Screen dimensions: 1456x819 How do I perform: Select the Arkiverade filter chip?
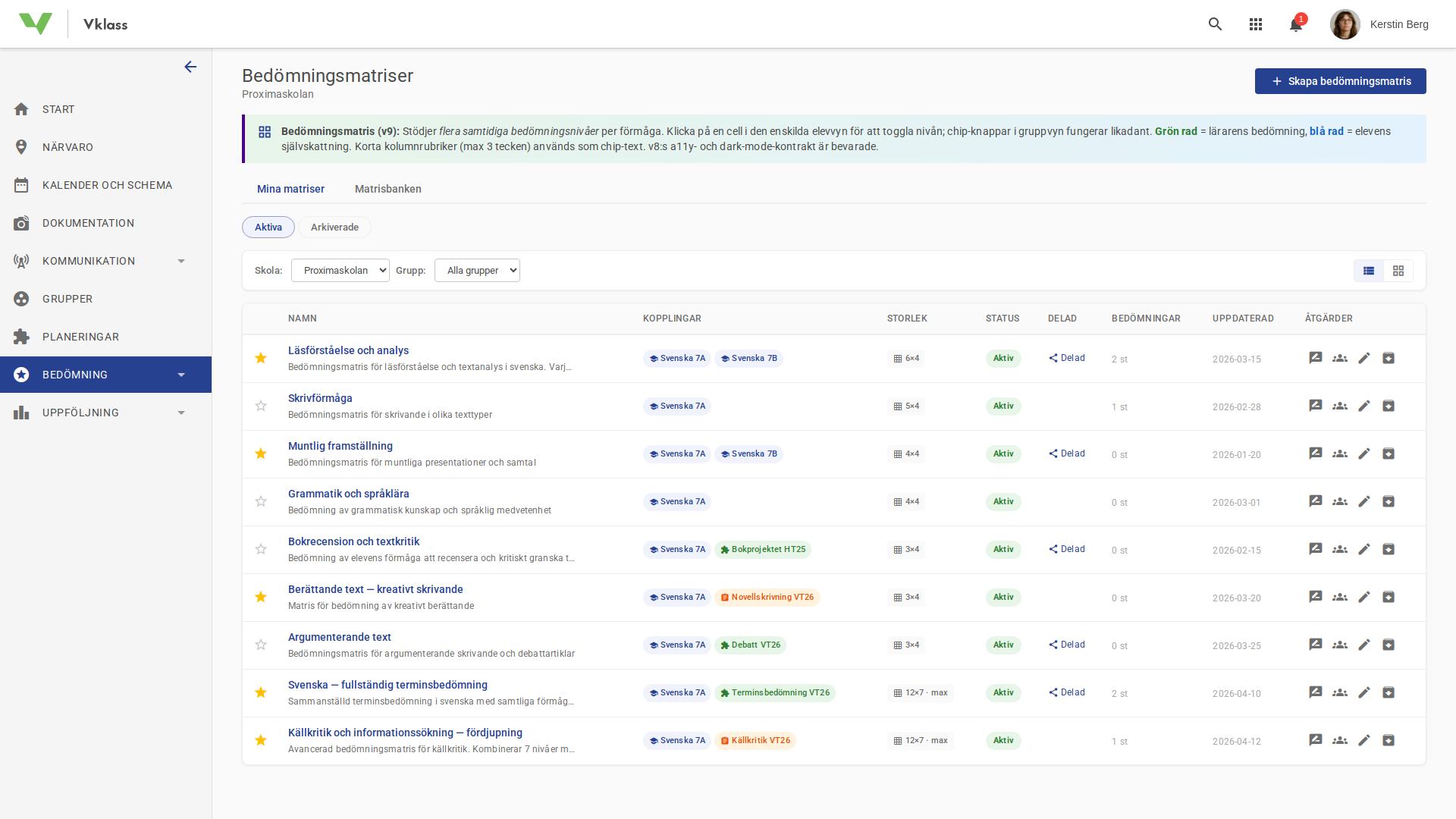pos(334,227)
